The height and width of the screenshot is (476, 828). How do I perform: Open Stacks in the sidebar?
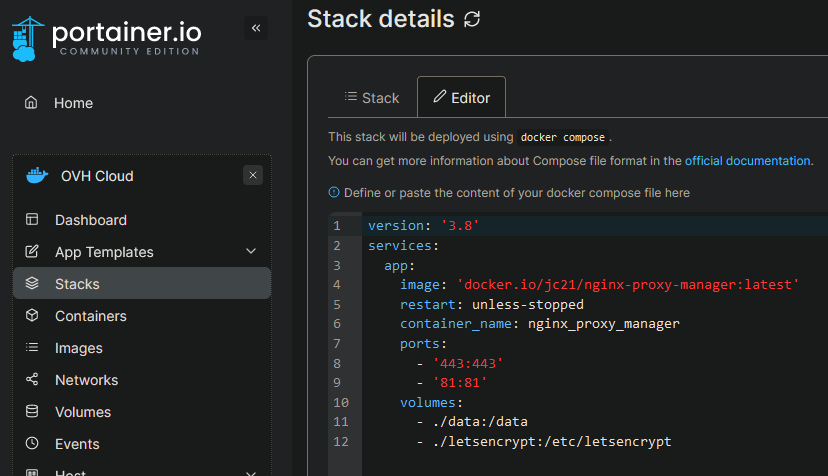point(77,284)
